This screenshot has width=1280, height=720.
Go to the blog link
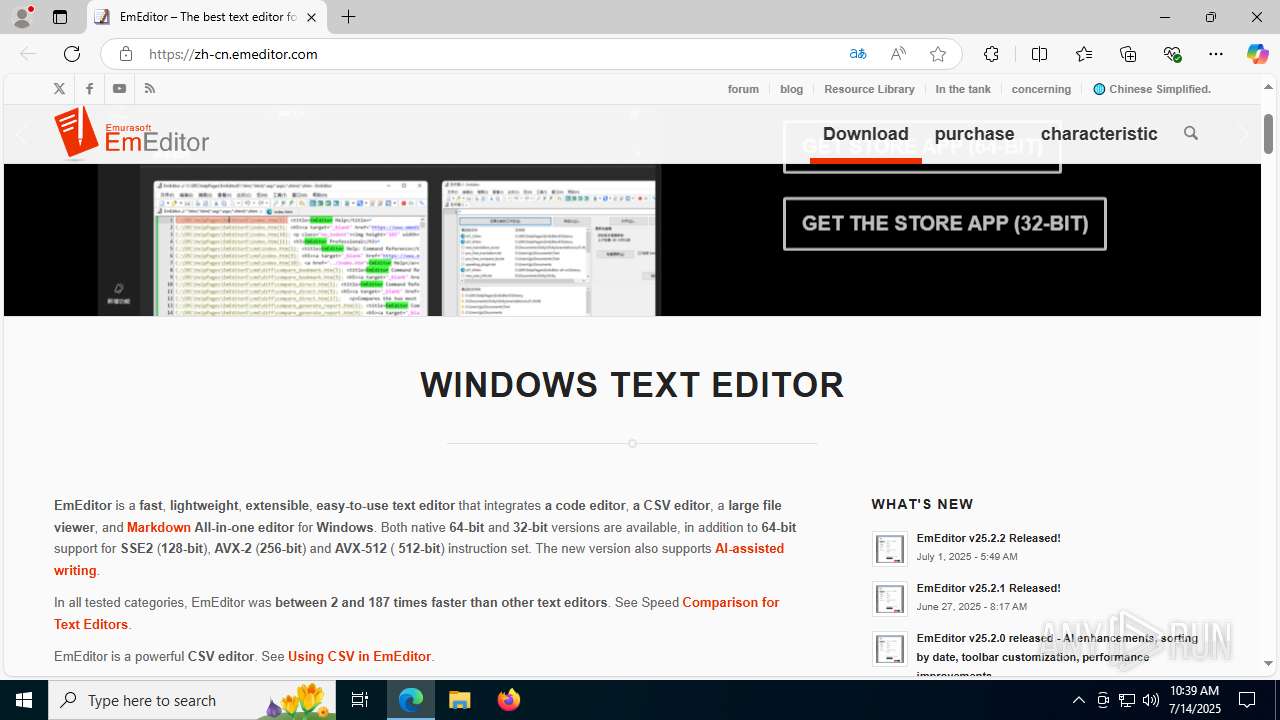point(791,89)
